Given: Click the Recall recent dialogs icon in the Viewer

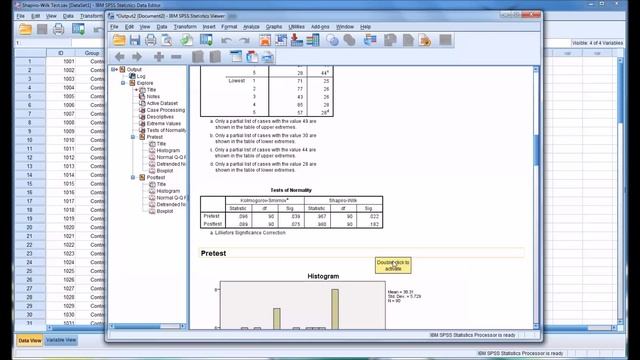Looking at the screenshot, I should click(x=206, y=40).
